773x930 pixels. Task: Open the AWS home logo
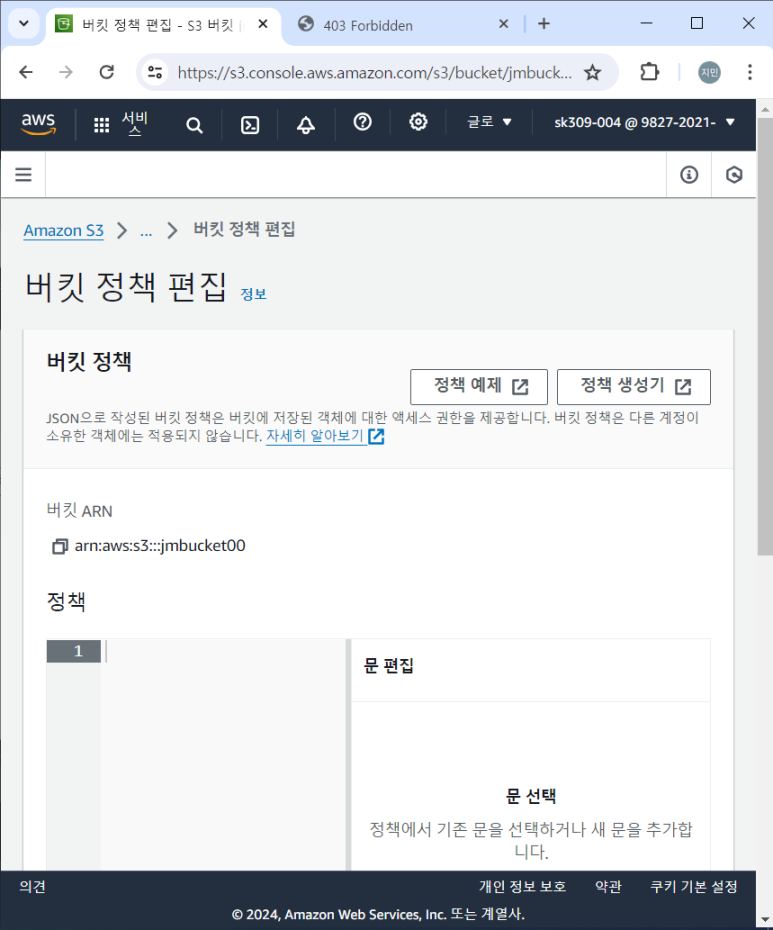[x=39, y=123]
